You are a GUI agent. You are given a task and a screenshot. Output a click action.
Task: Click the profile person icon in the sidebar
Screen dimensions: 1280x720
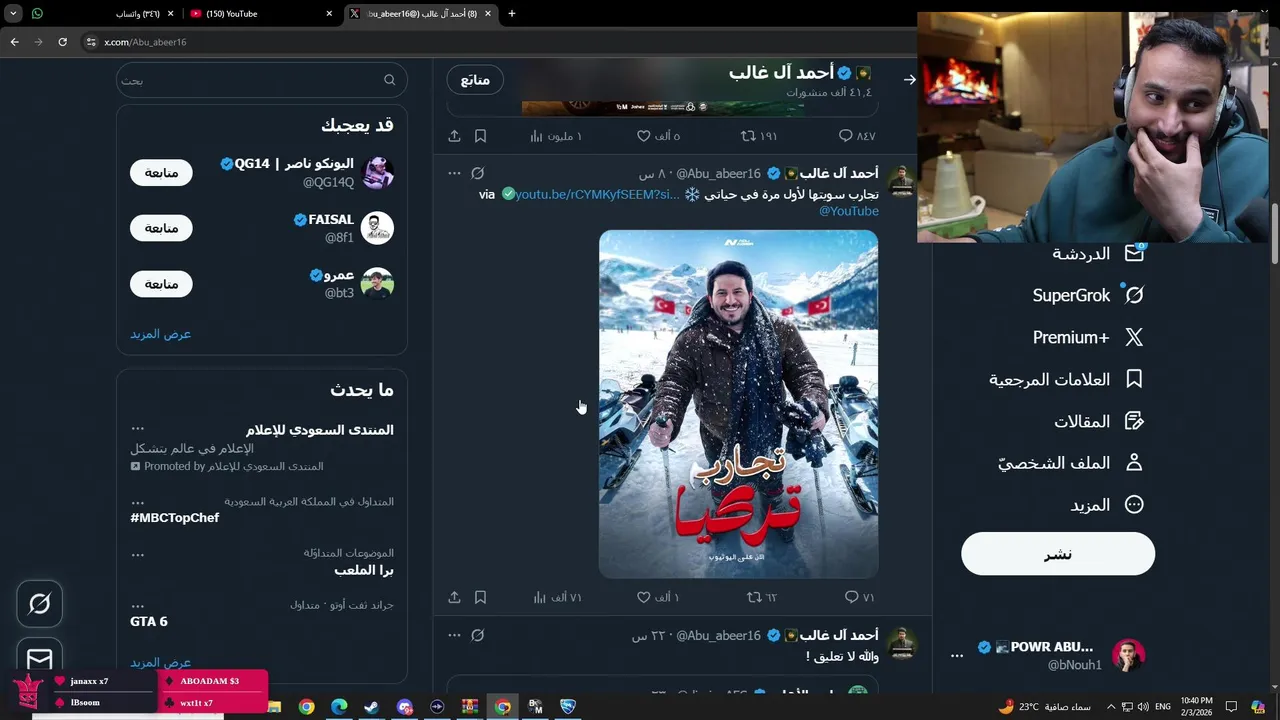click(x=1134, y=463)
